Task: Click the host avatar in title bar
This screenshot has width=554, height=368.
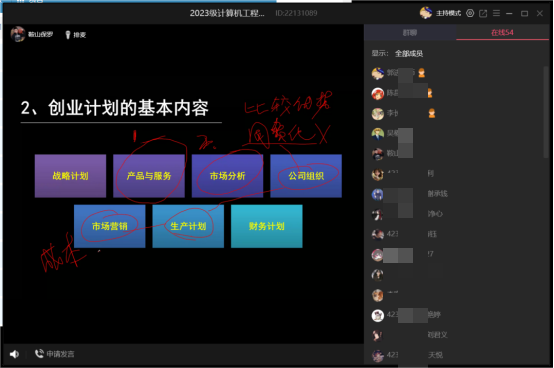Action: pyautogui.click(x=426, y=13)
